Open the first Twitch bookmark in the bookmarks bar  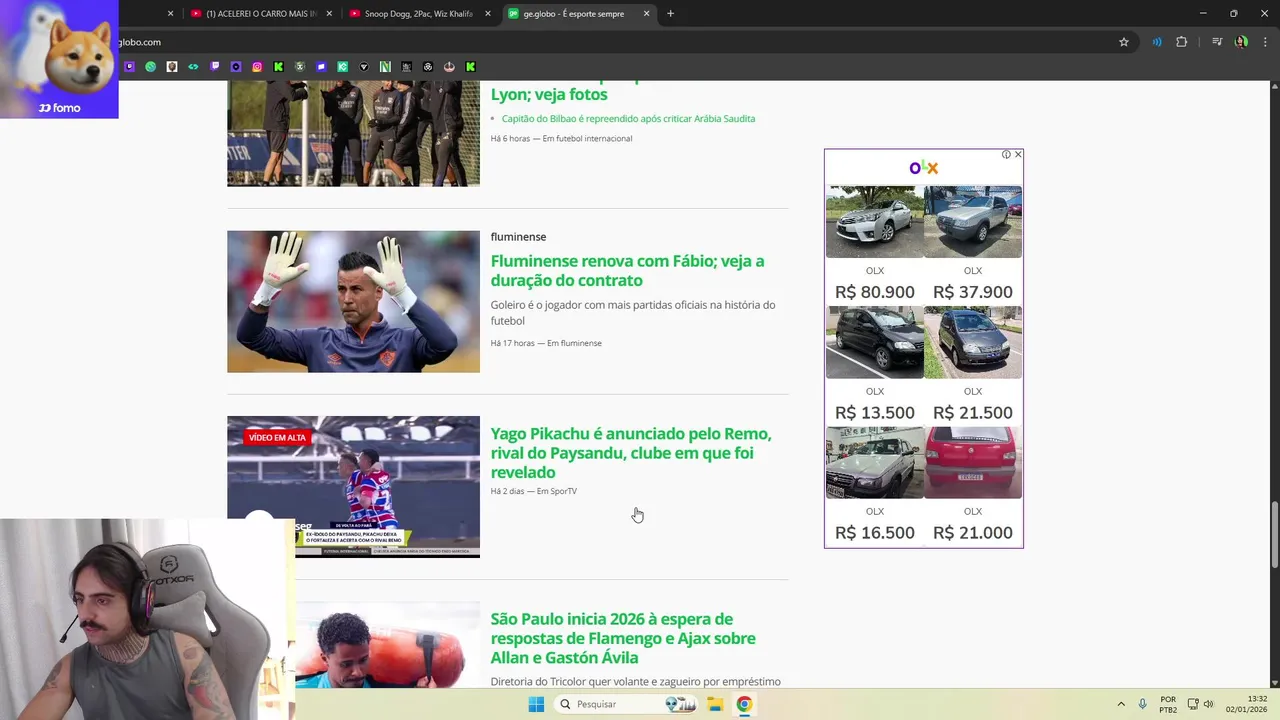tap(129, 67)
